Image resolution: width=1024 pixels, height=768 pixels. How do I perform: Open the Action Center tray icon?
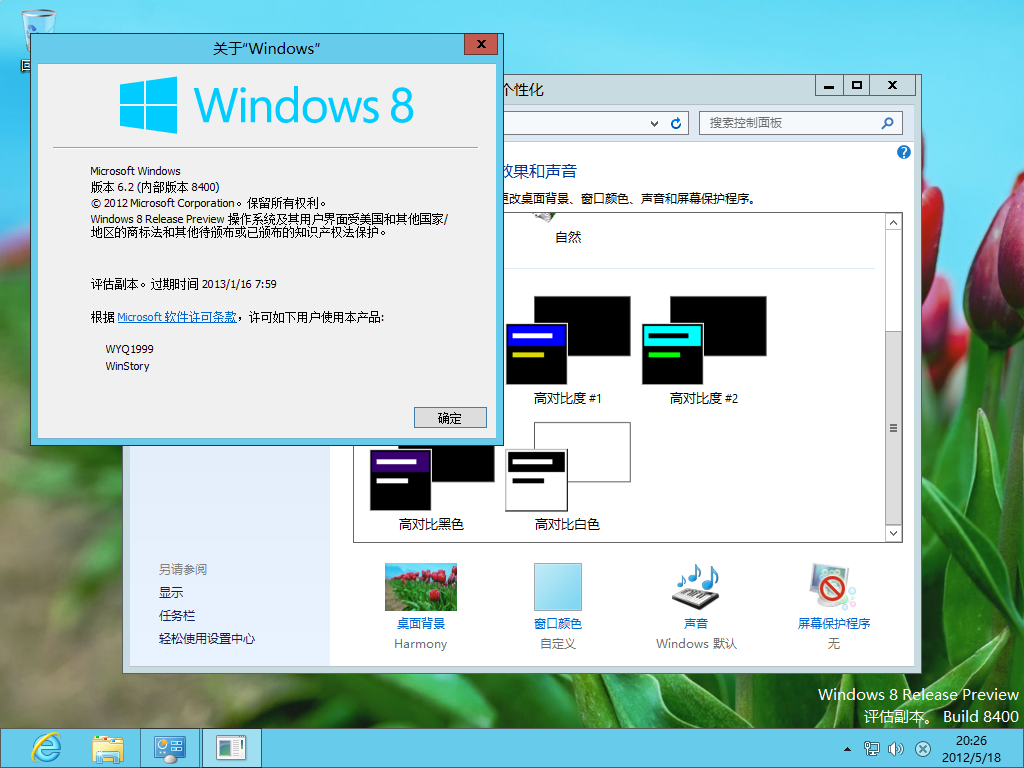pos(923,749)
